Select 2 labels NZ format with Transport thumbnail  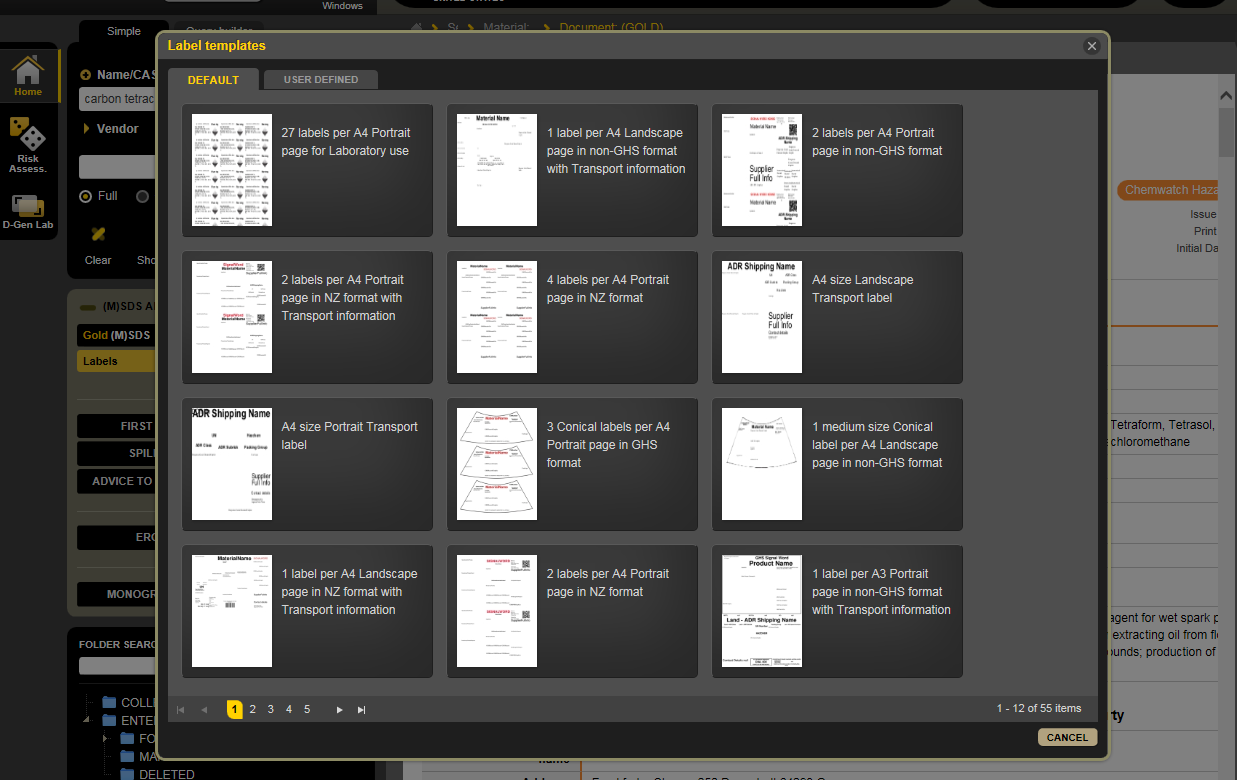pyautogui.click(x=232, y=317)
